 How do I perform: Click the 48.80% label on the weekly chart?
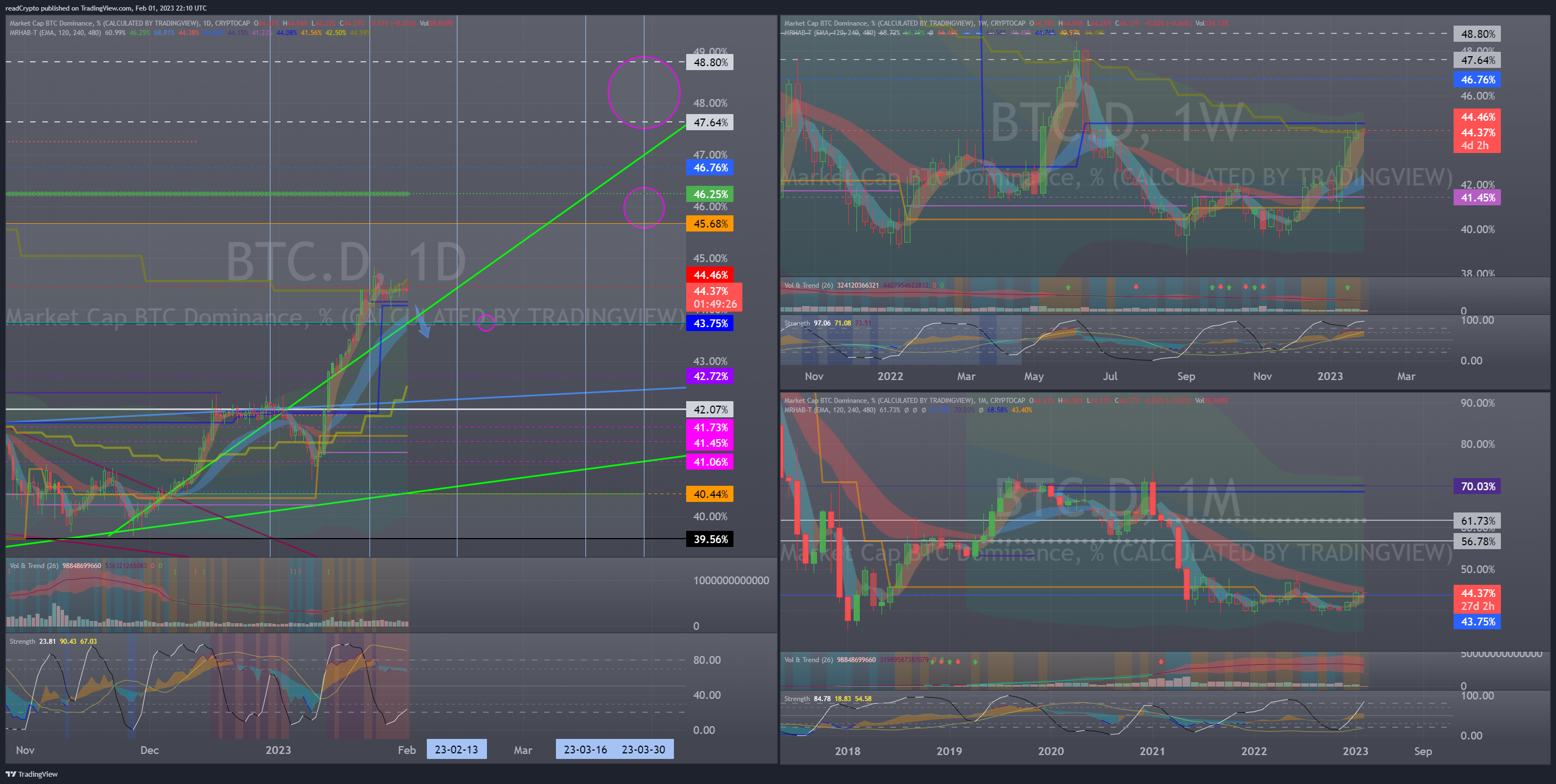[1478, 34]
